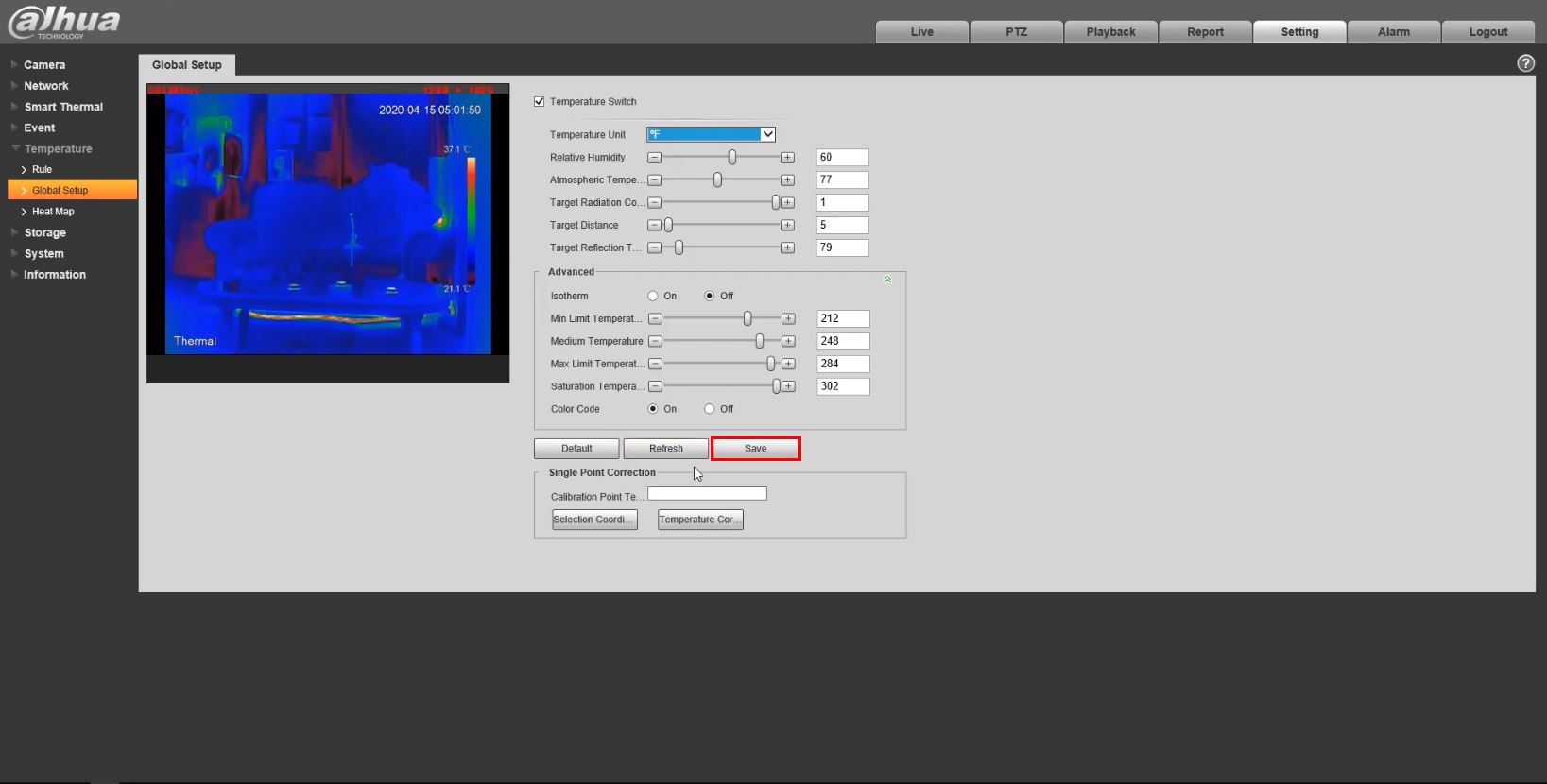1547x784 pixels.
Task: Increase Relative Humidity with plus icon
Action: 787,158
